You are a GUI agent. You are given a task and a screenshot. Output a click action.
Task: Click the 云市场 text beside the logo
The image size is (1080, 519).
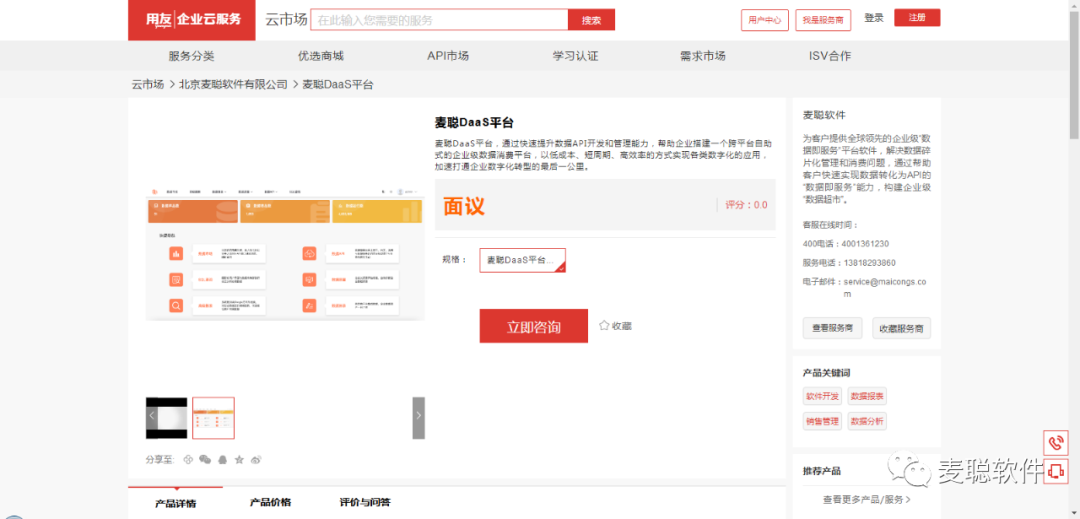[x=286, y=20]
